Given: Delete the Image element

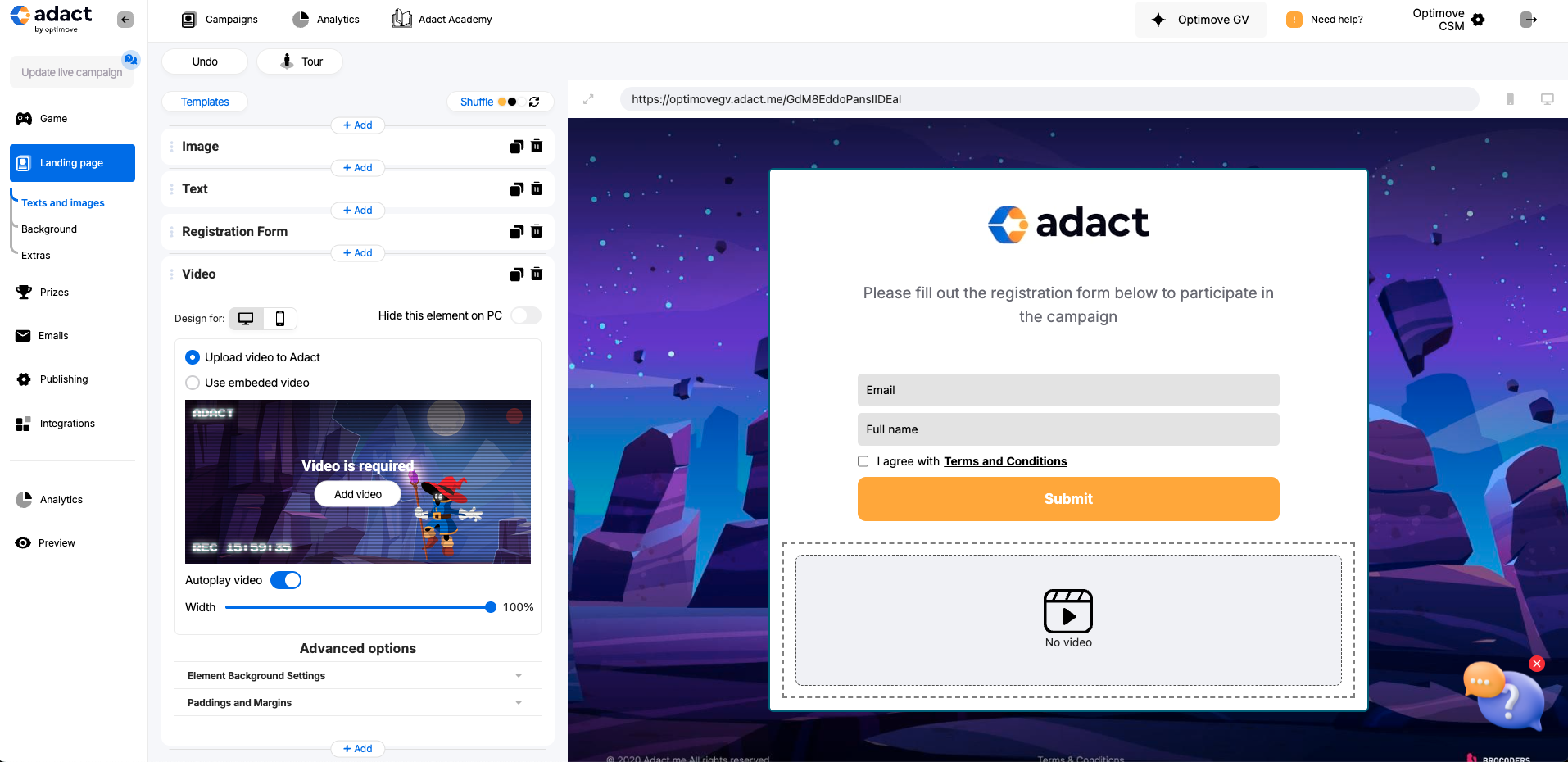Looking at the screenshot, I should tap(537, 146).
